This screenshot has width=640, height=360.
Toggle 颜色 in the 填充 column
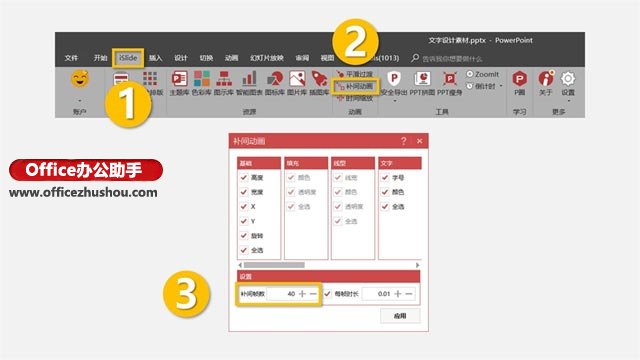(291, 178)
